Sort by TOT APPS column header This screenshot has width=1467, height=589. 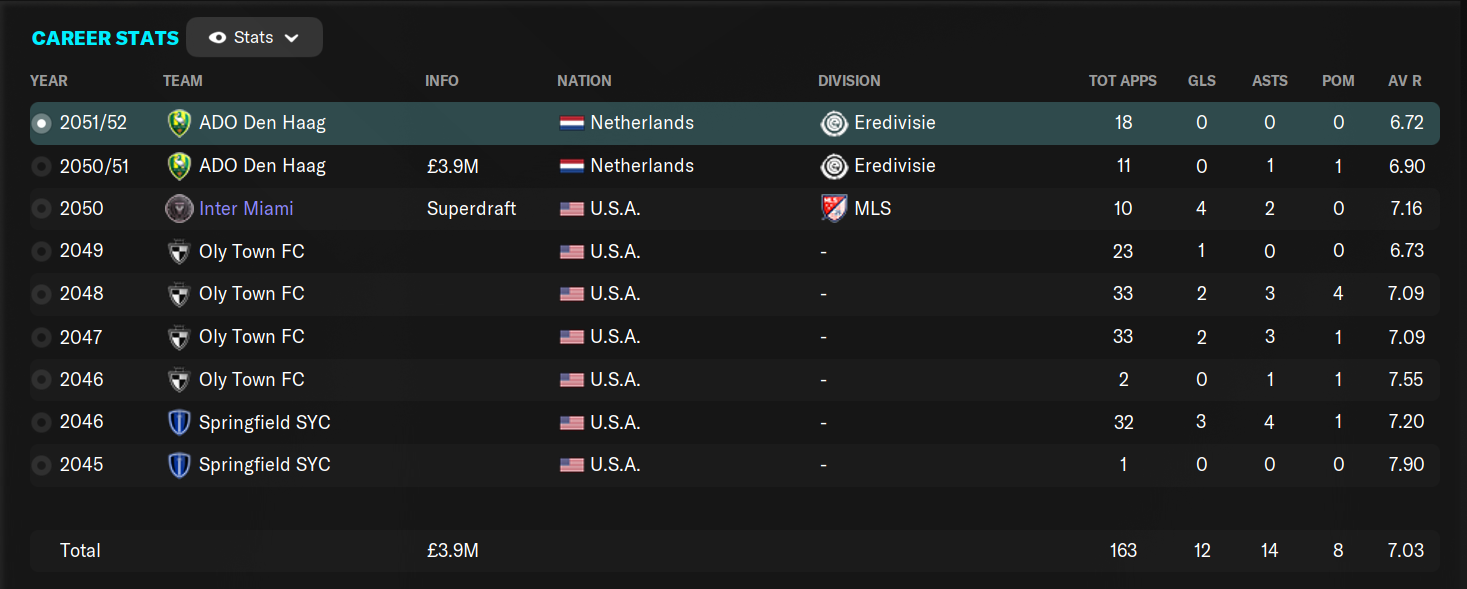[1123, 81]
